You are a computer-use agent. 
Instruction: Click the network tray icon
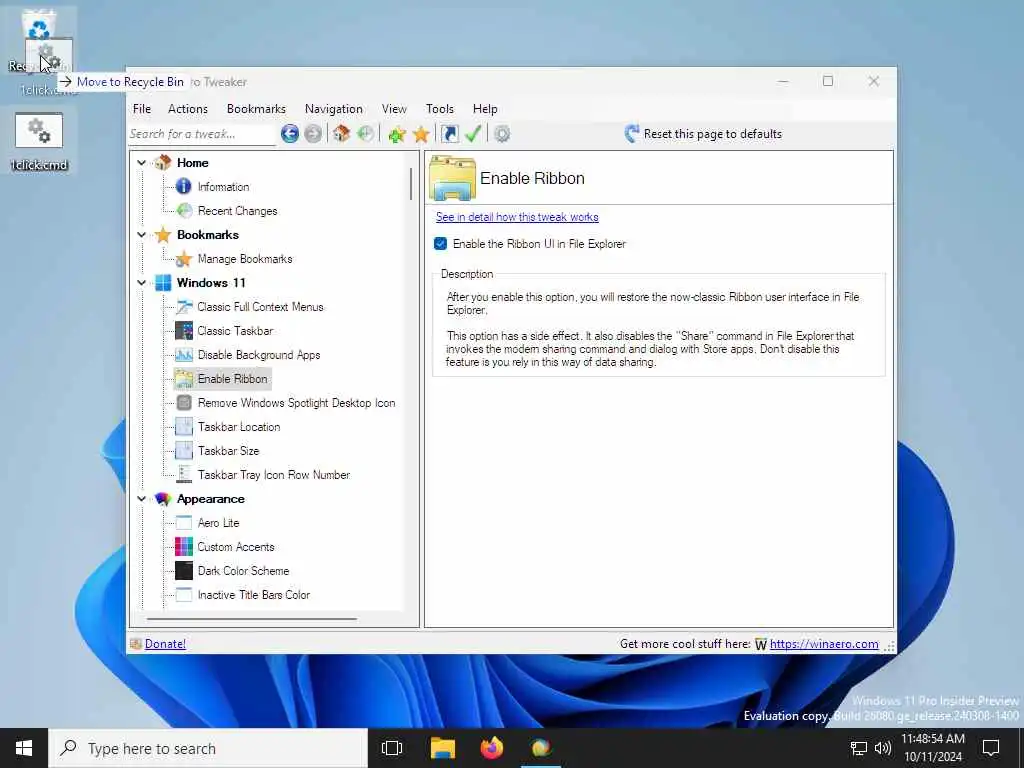coord(859,748)
